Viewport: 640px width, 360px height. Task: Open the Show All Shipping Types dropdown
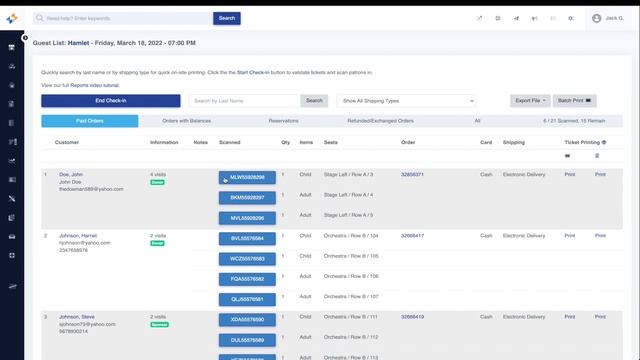pos(406,101)
